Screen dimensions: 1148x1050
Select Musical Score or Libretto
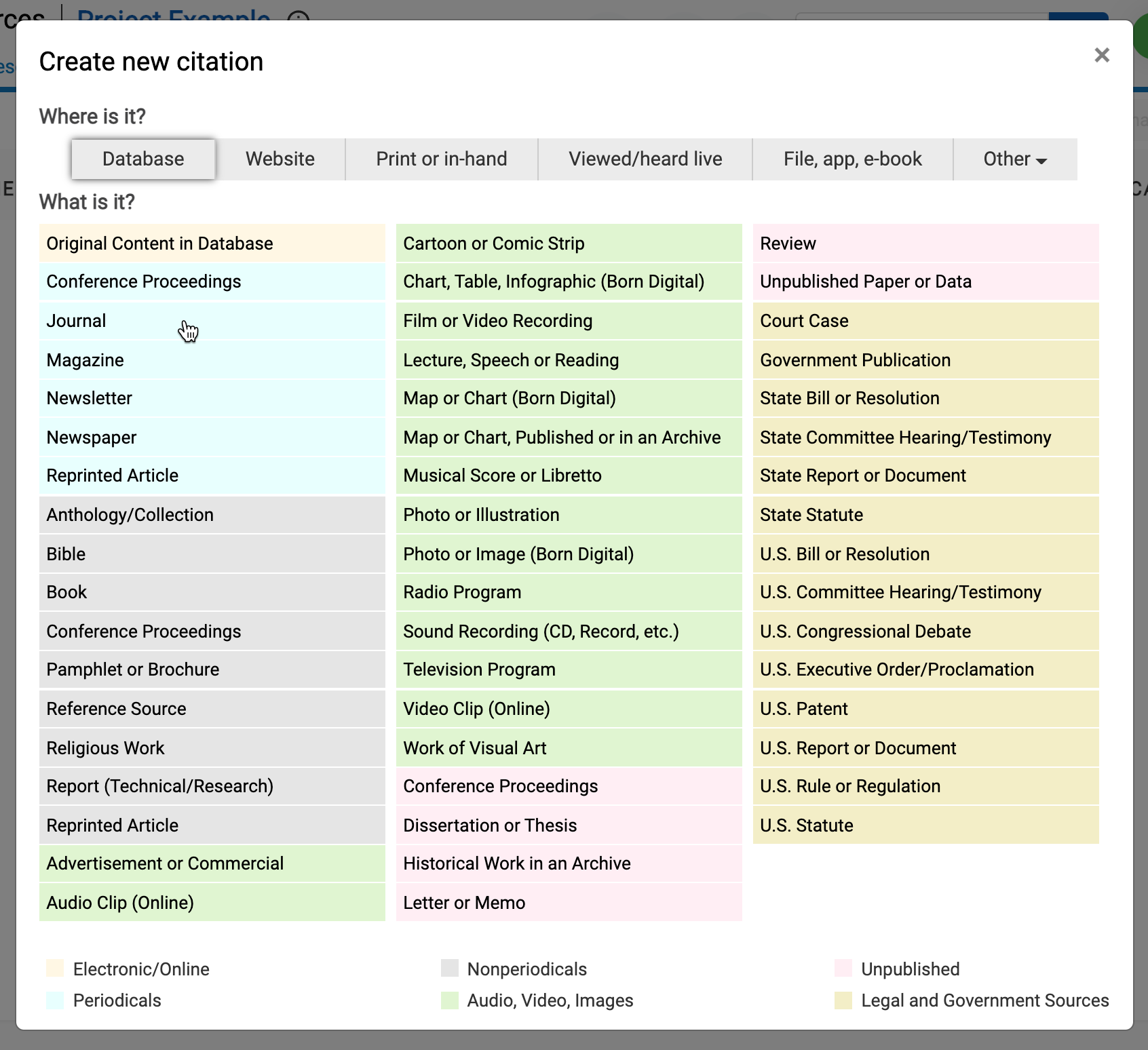569,475
